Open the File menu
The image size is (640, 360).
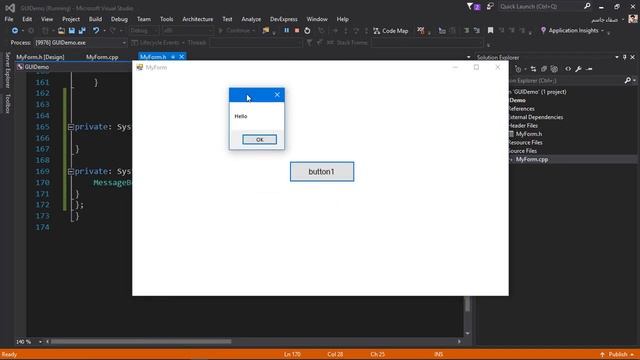coord(9,19)
